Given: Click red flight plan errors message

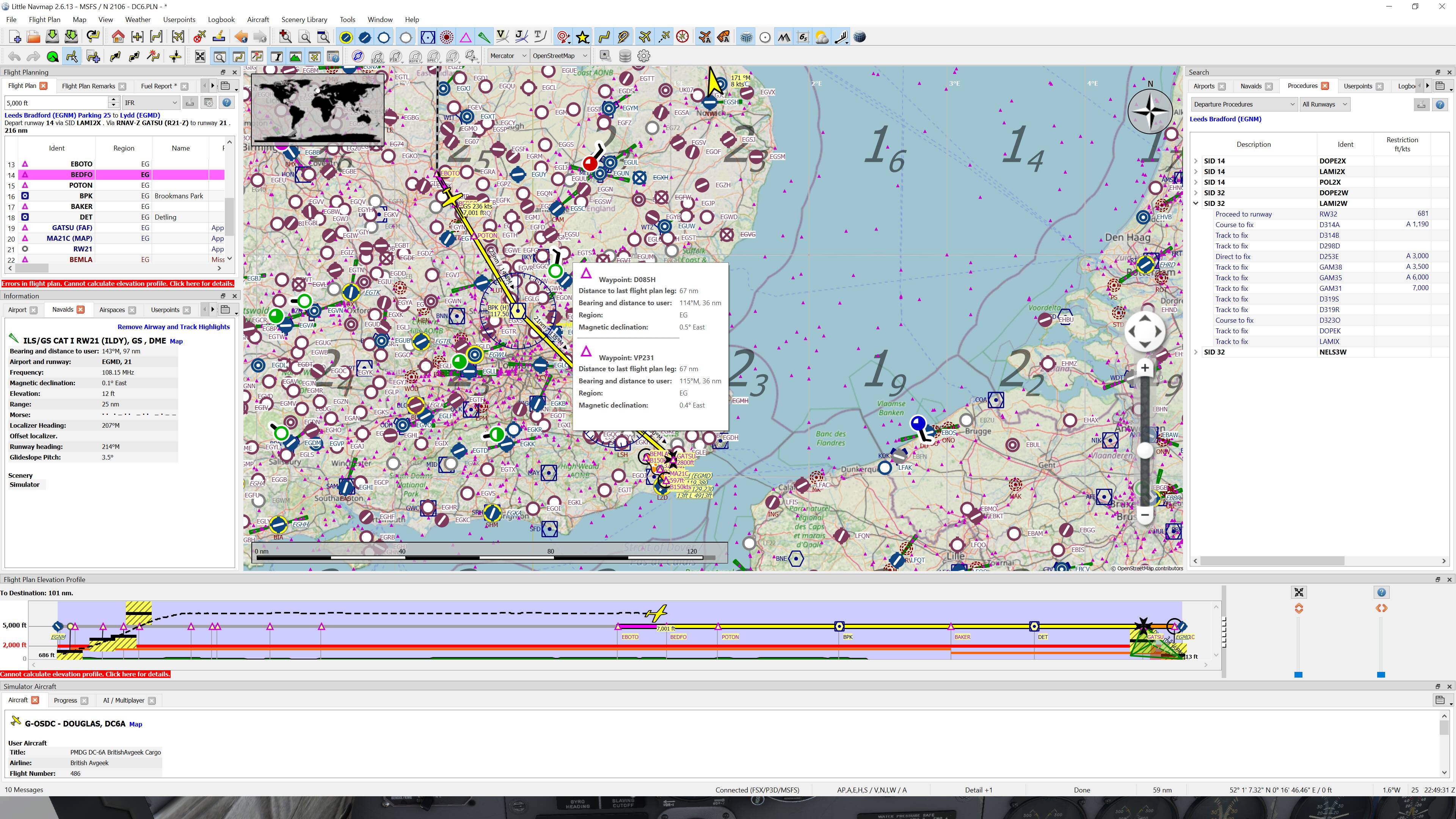Looking at the screenshot, I should coord(118,284).
